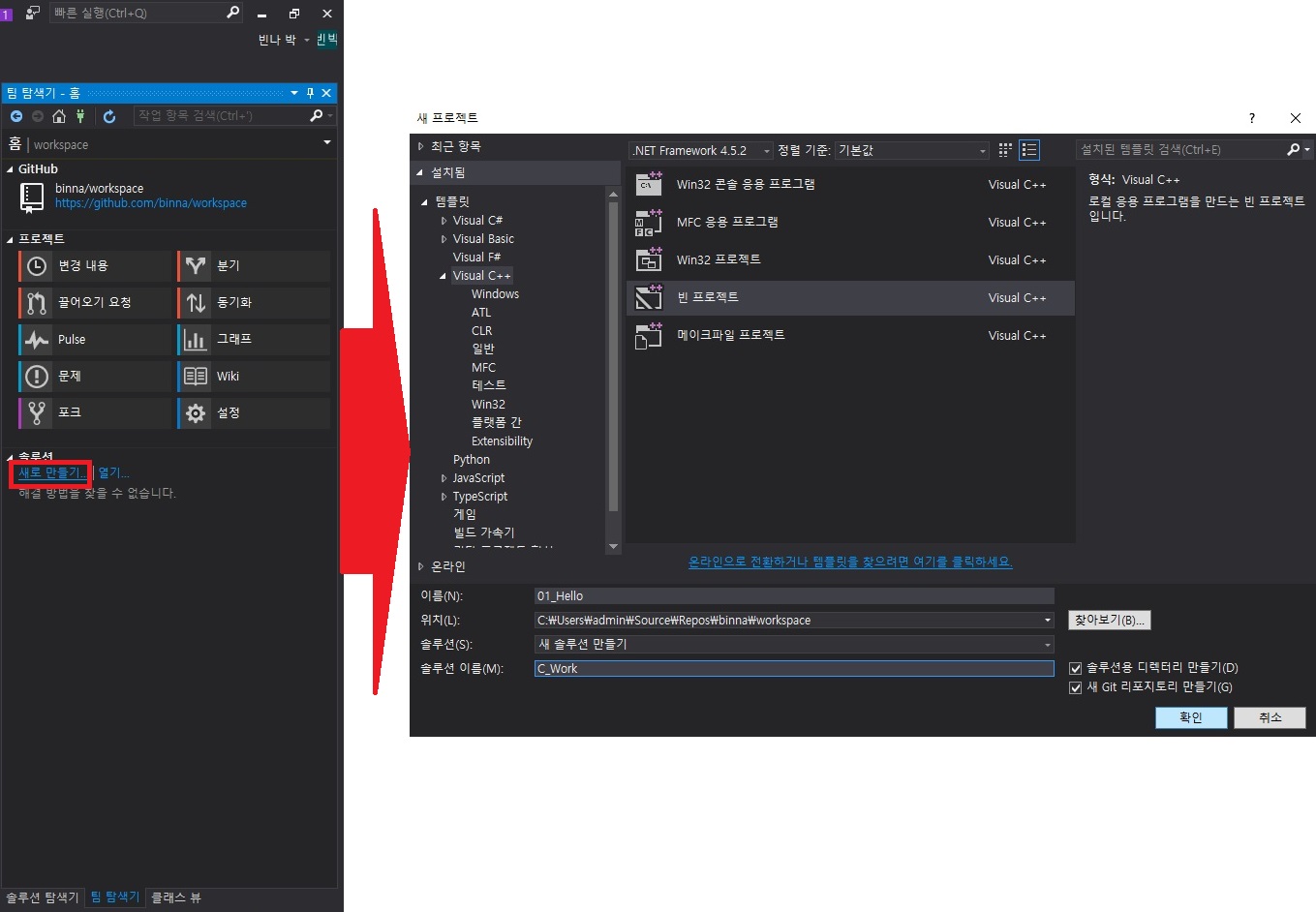1316x912 pixels.
Task: Click into 이름 field with 01_Hello
Action: point(794,596)
